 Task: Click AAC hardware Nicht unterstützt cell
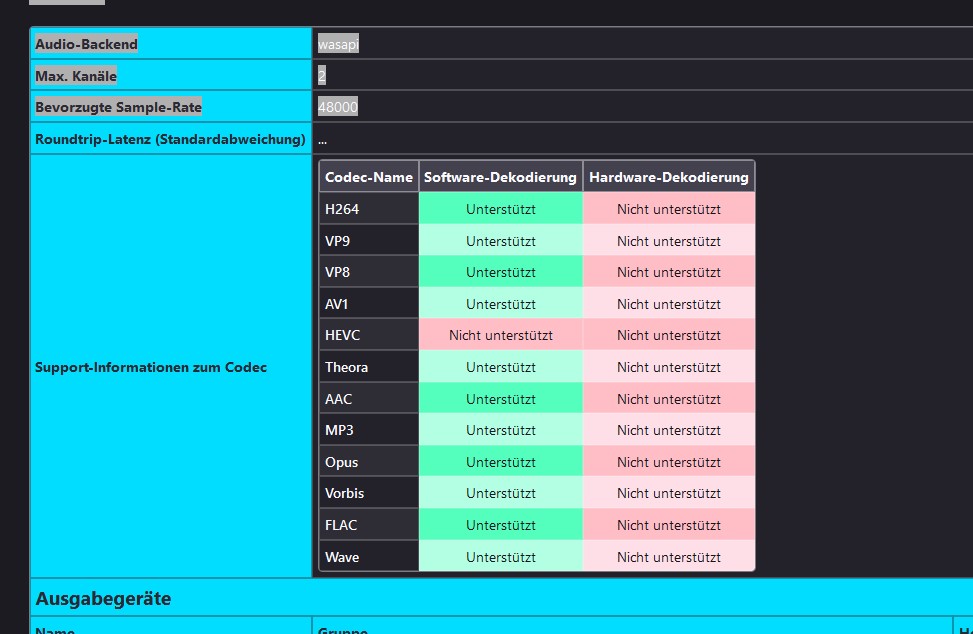[669, 399]
